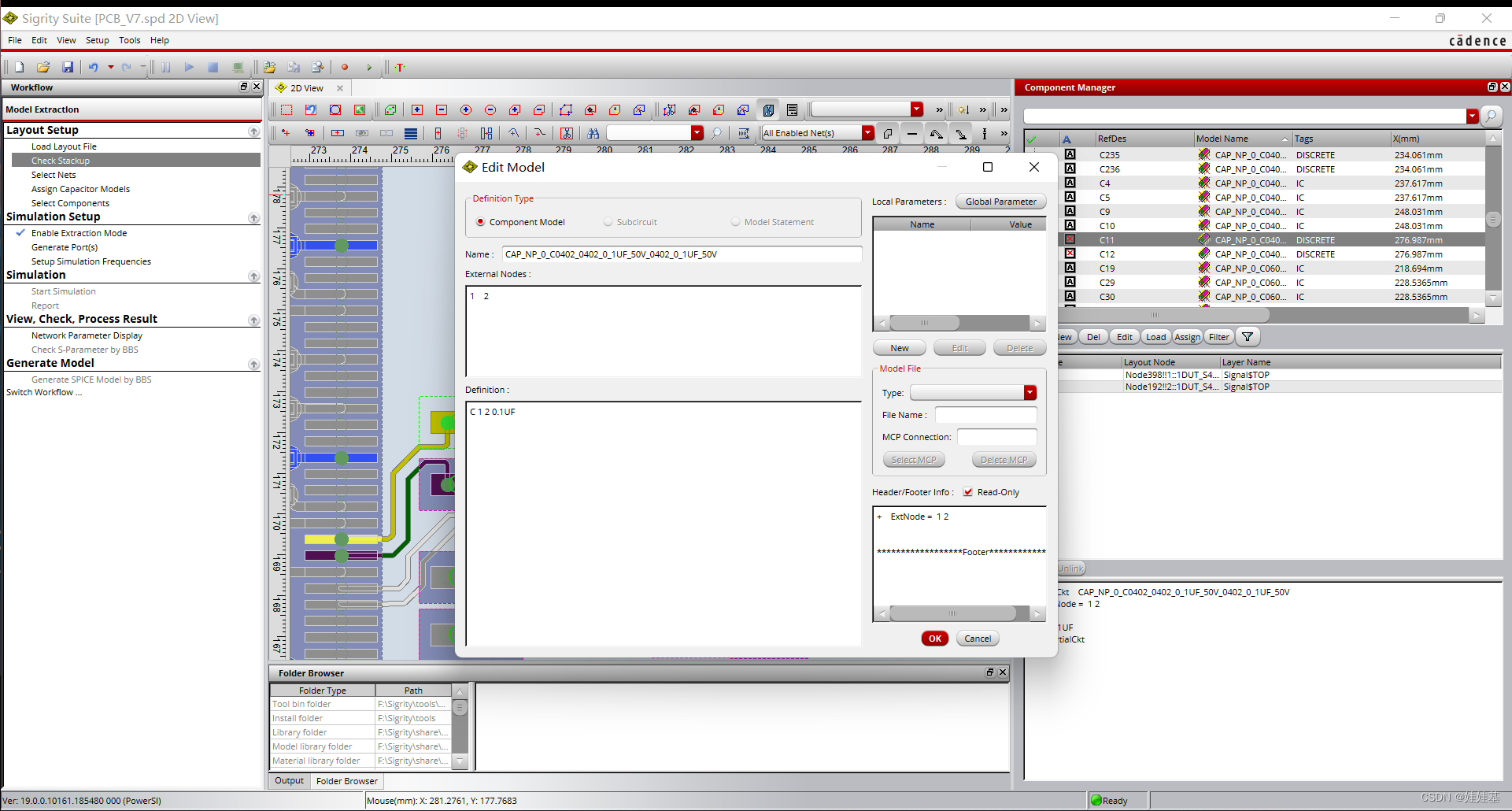Viewport: 1512px width, 811px height.
Task: Click the New file icon in main toolbar
Action: (19, 68)
